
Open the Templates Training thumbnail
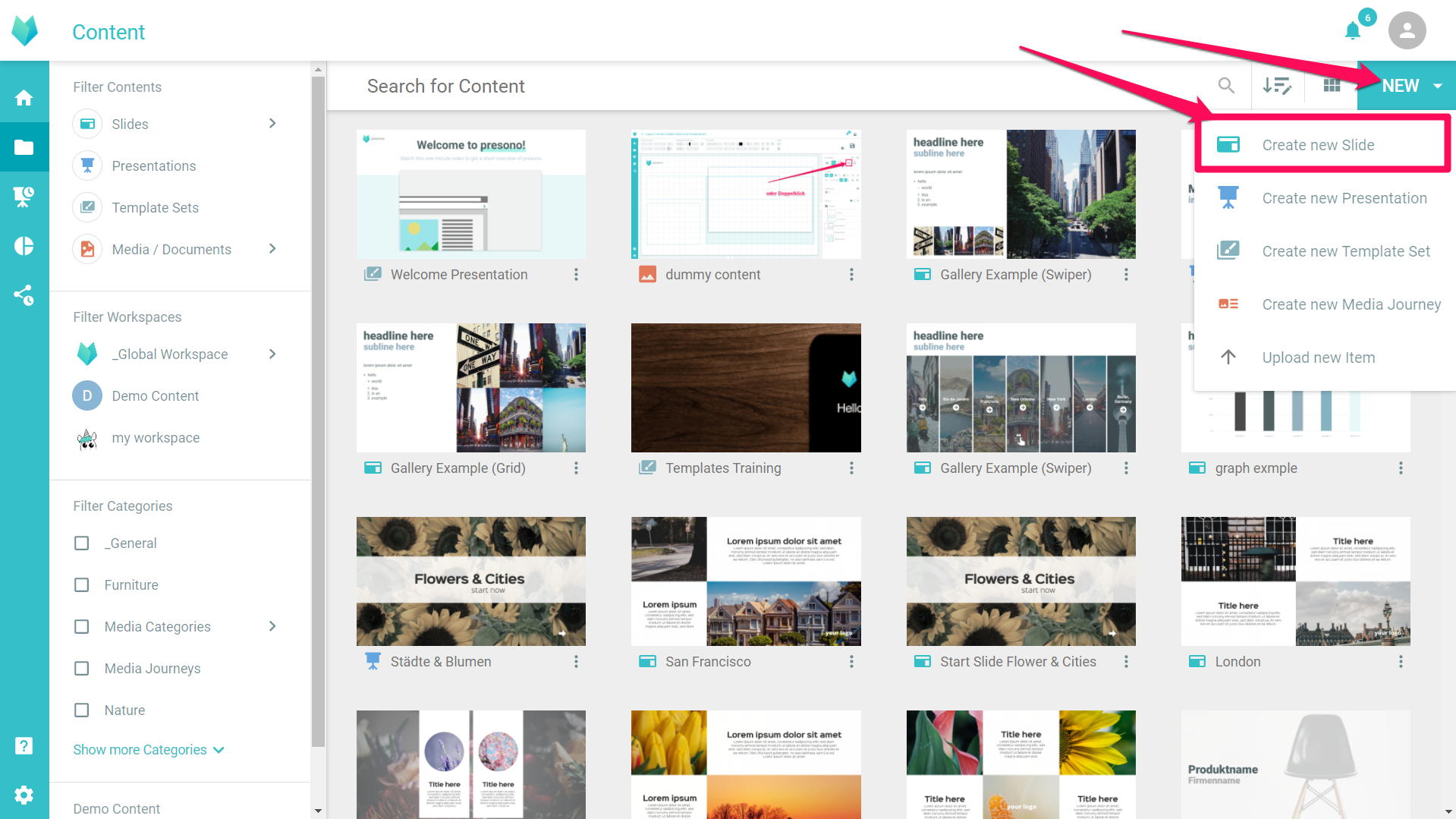tap(746, 388)
